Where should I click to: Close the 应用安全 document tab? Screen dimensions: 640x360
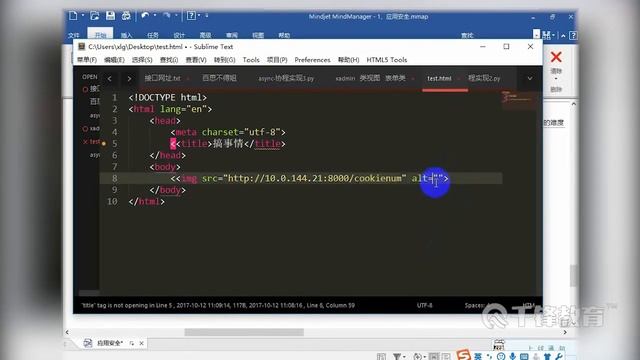(x=141, y=343)
